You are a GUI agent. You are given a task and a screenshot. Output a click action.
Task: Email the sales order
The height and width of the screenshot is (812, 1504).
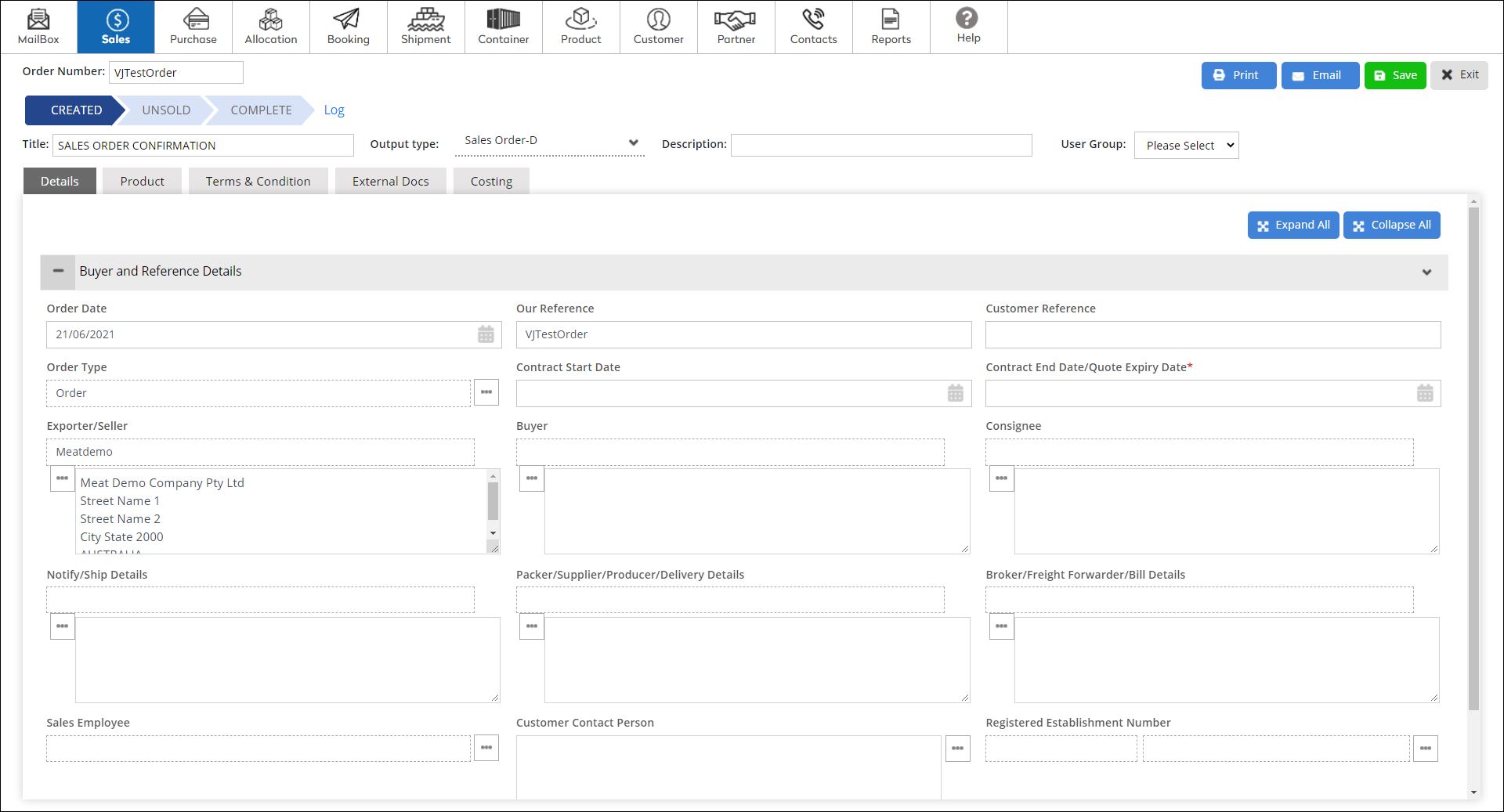(1320, 75)
